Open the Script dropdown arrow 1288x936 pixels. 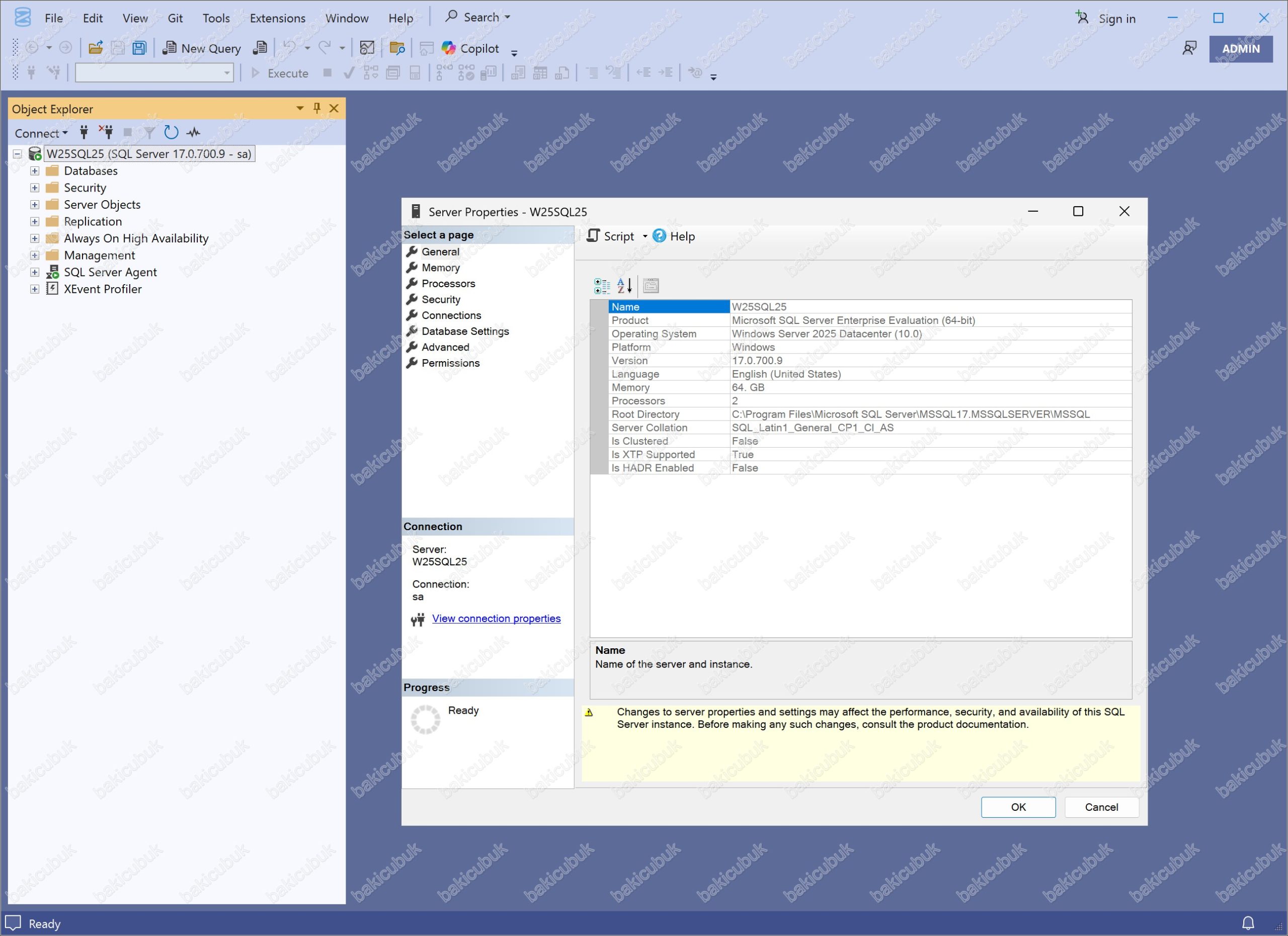[645, 236]
